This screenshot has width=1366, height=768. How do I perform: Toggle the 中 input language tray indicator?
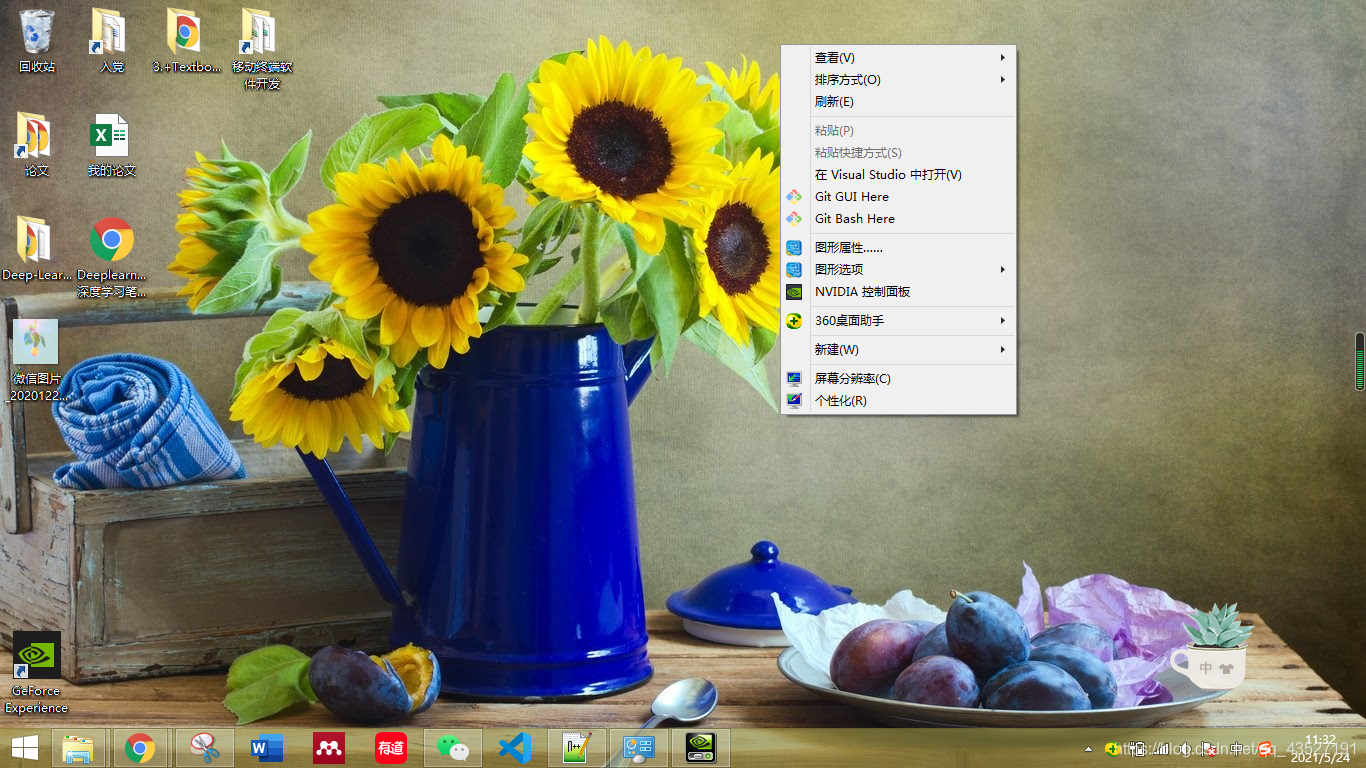click(x=1236, y=748)
